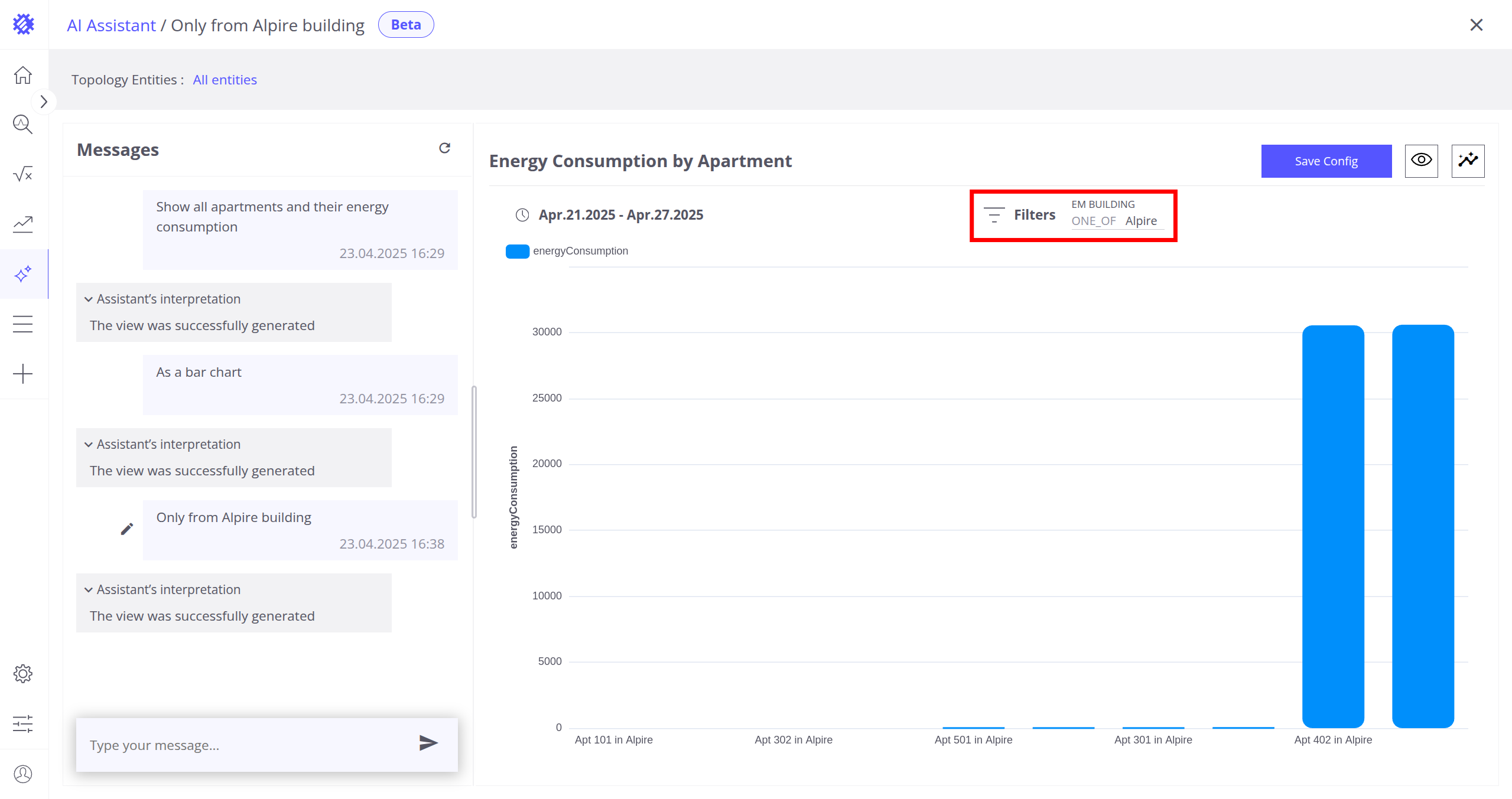Click the Save Config button
1512x799 pixels.
pos(1326,161)
